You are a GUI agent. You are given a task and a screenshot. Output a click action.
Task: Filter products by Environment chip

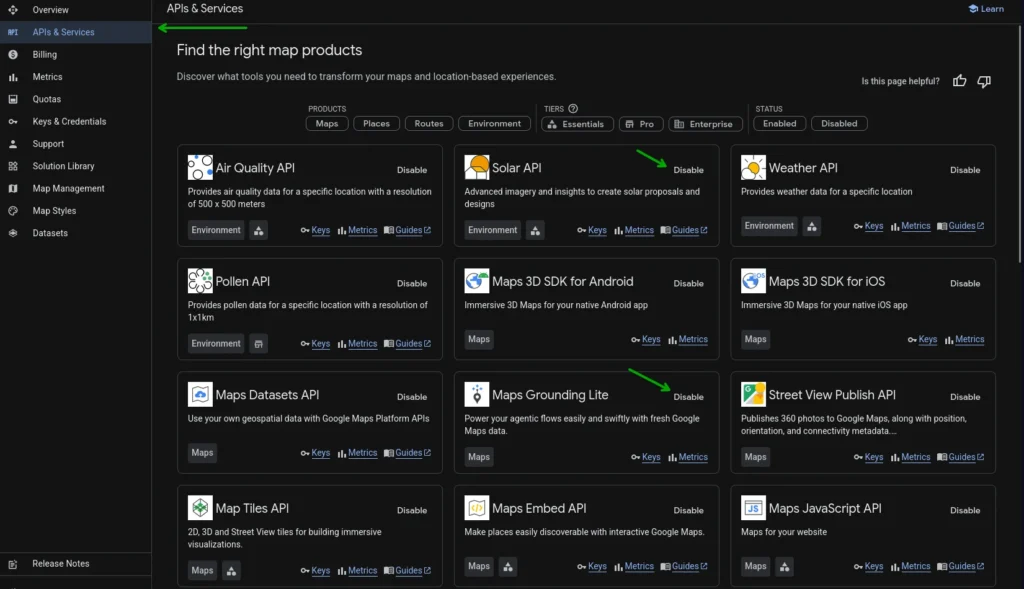tap(494, 124)
